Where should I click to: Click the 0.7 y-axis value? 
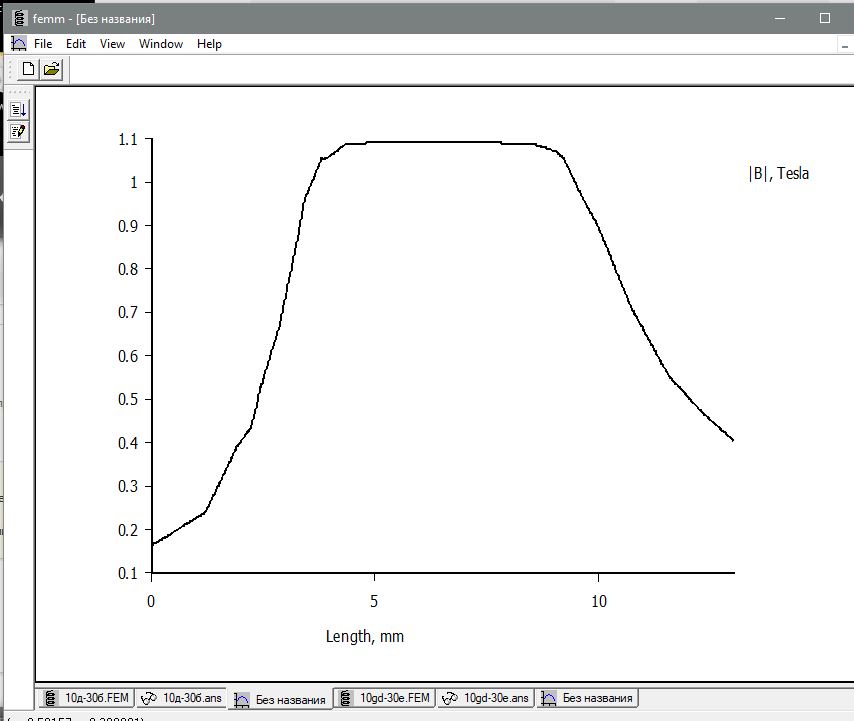tap(128, 313)
